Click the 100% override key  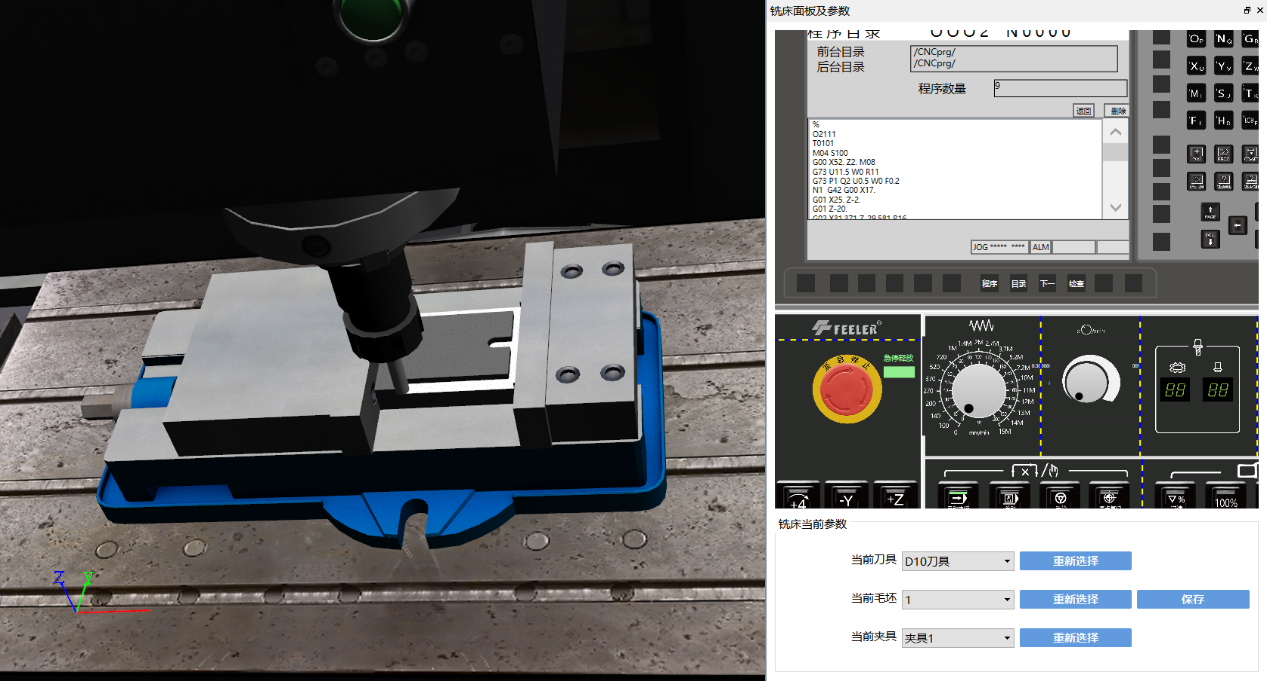click(x=1225, y=497)
